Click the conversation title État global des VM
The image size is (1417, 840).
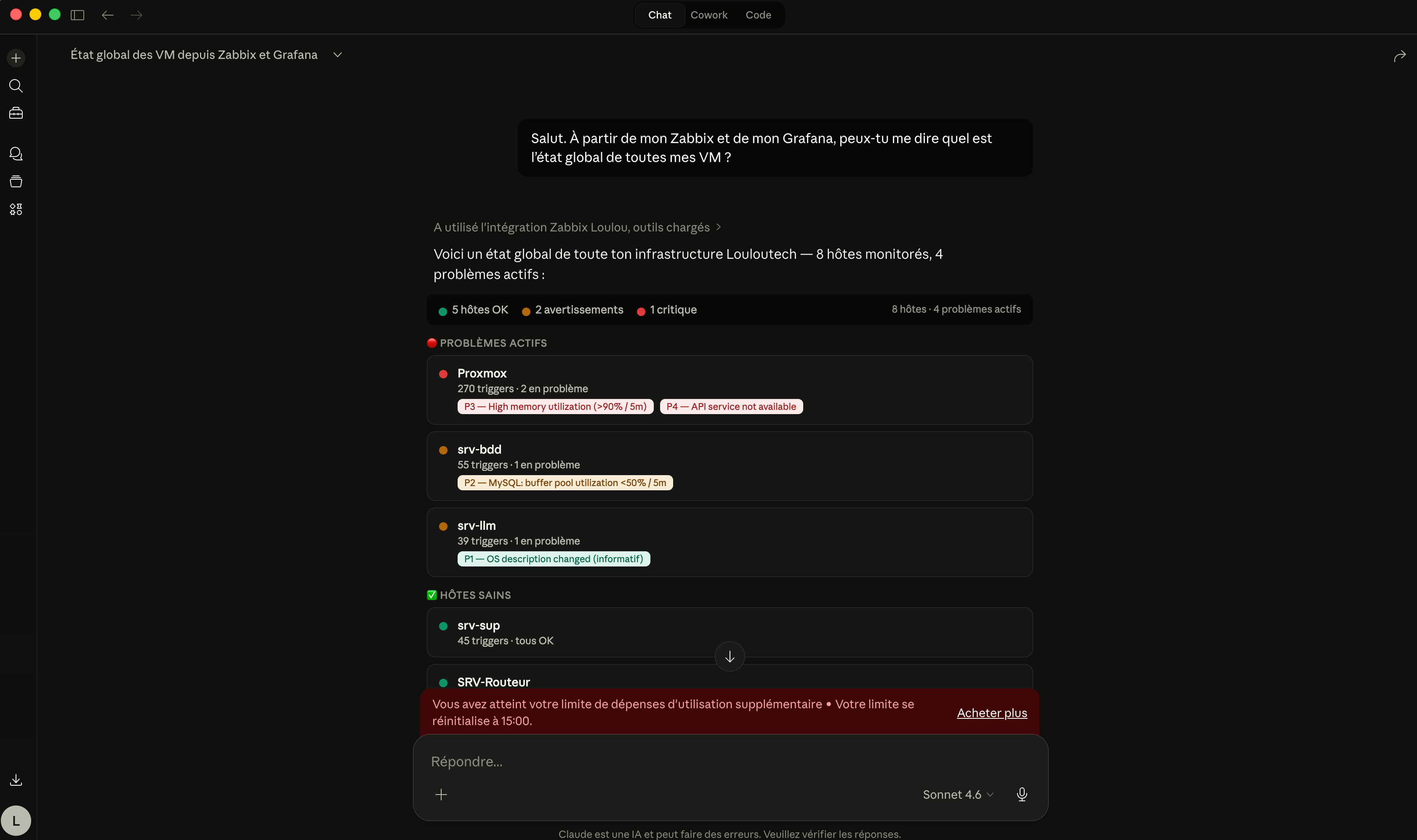(194, 55)
